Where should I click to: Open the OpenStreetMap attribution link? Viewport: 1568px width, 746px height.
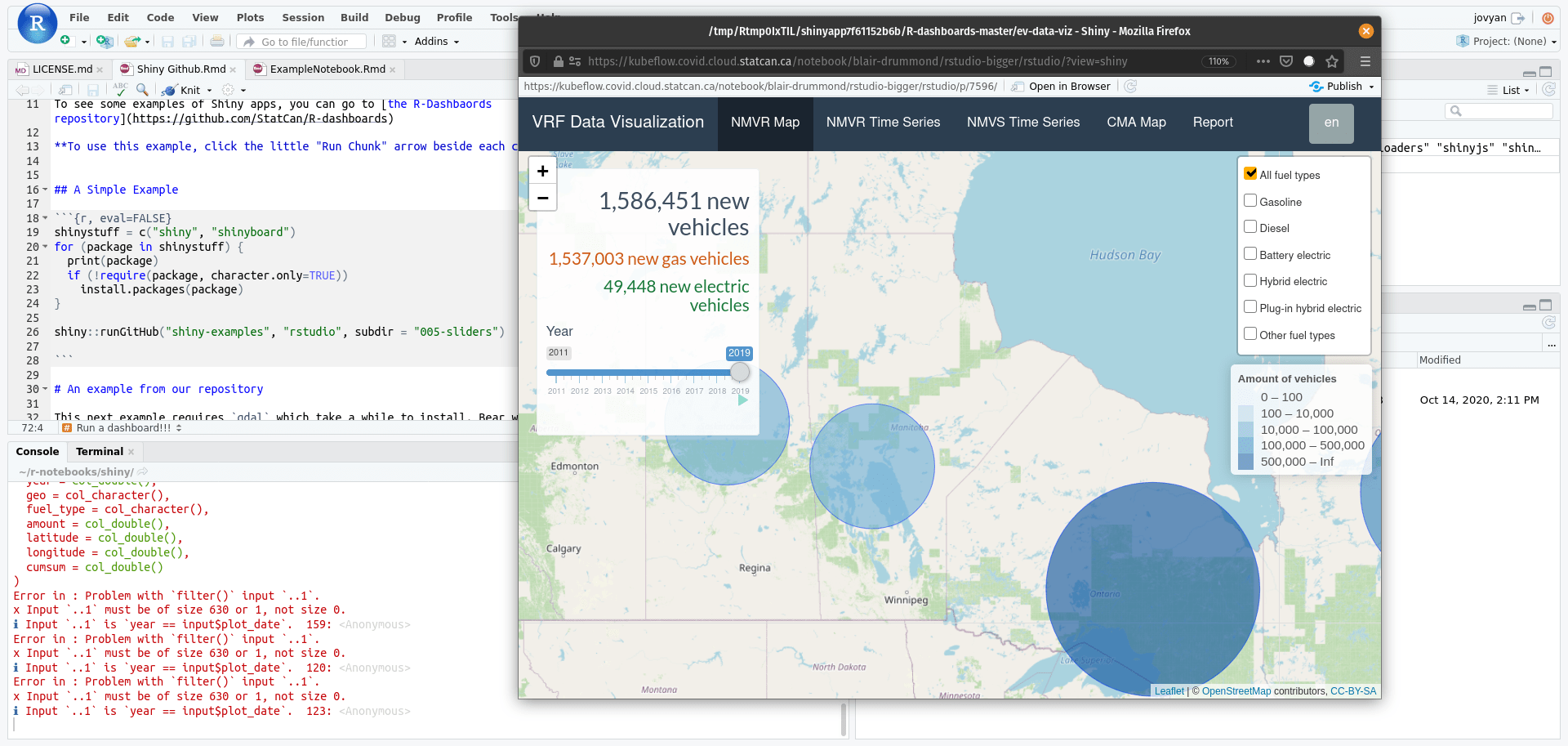[1236, 691]
